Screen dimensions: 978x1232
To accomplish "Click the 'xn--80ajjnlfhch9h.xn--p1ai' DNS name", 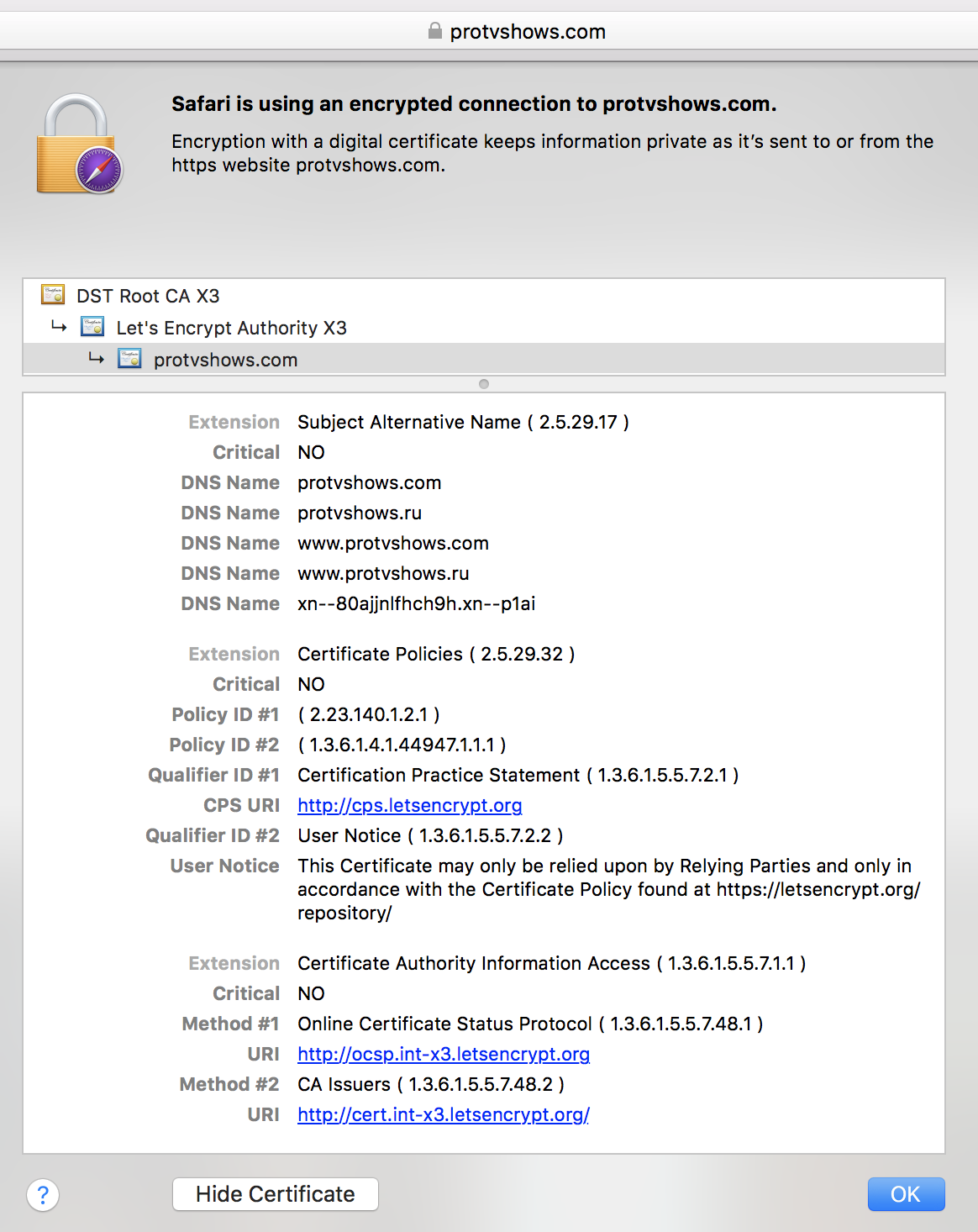I will coord(416,603).
